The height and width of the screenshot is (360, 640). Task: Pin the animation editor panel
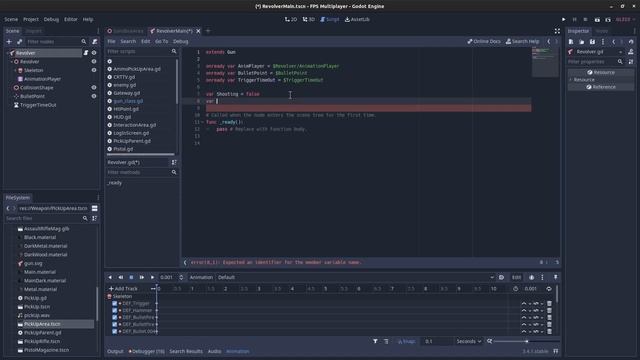point(556,277)
